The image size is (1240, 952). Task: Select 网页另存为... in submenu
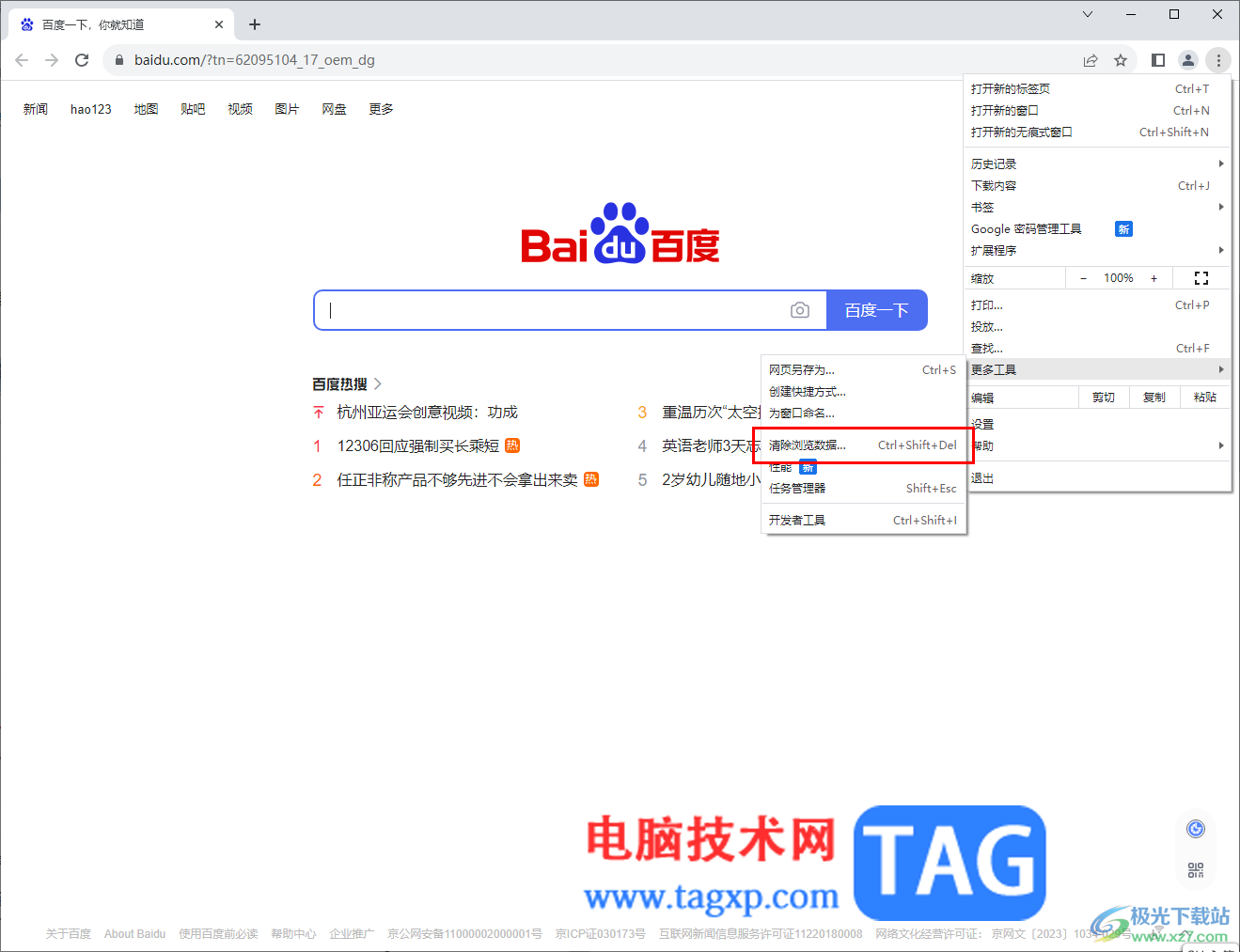click(863, 369)
